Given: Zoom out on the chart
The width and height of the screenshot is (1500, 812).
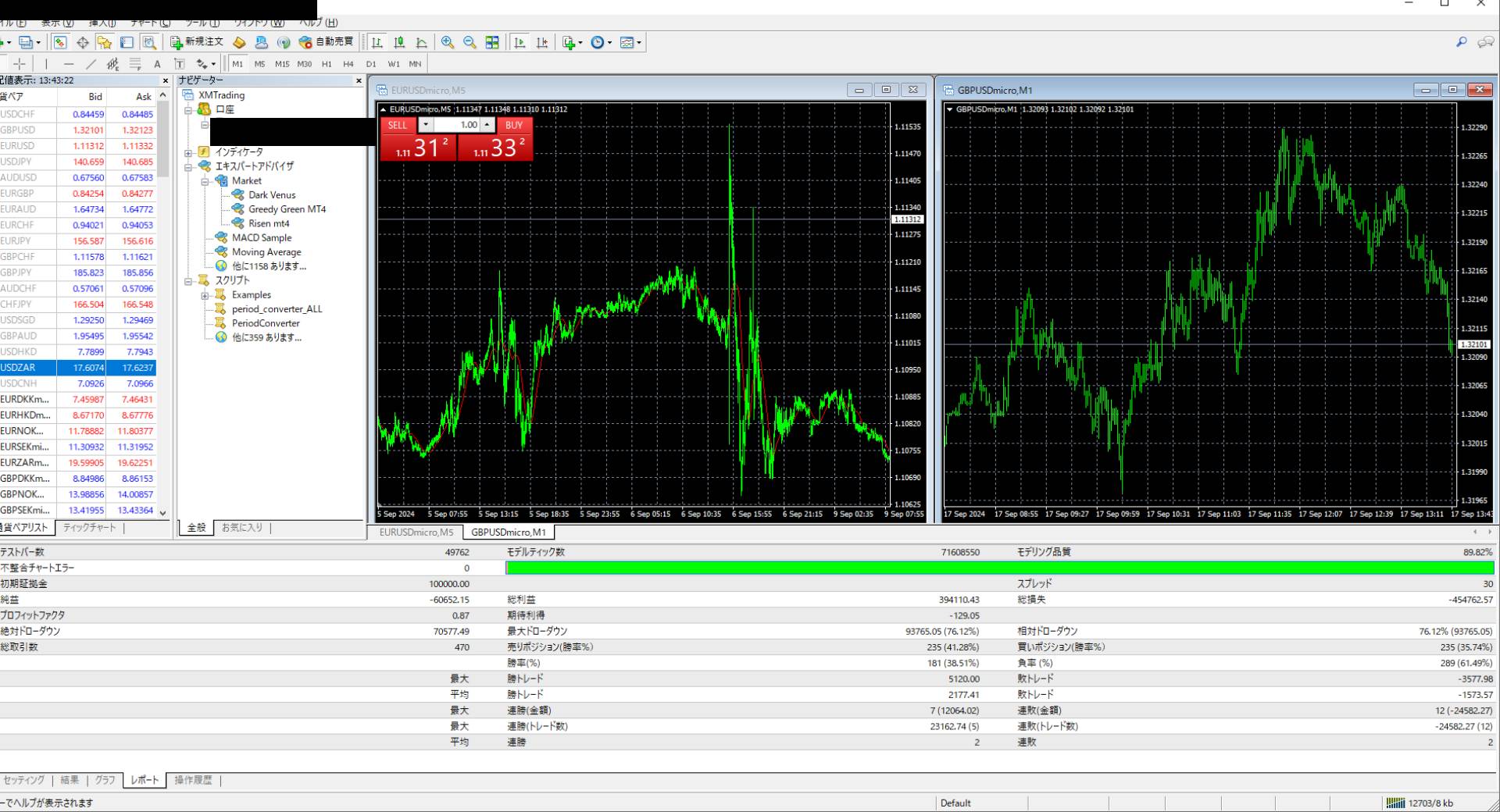Looking at the screenshot, I should pos(470,42).
